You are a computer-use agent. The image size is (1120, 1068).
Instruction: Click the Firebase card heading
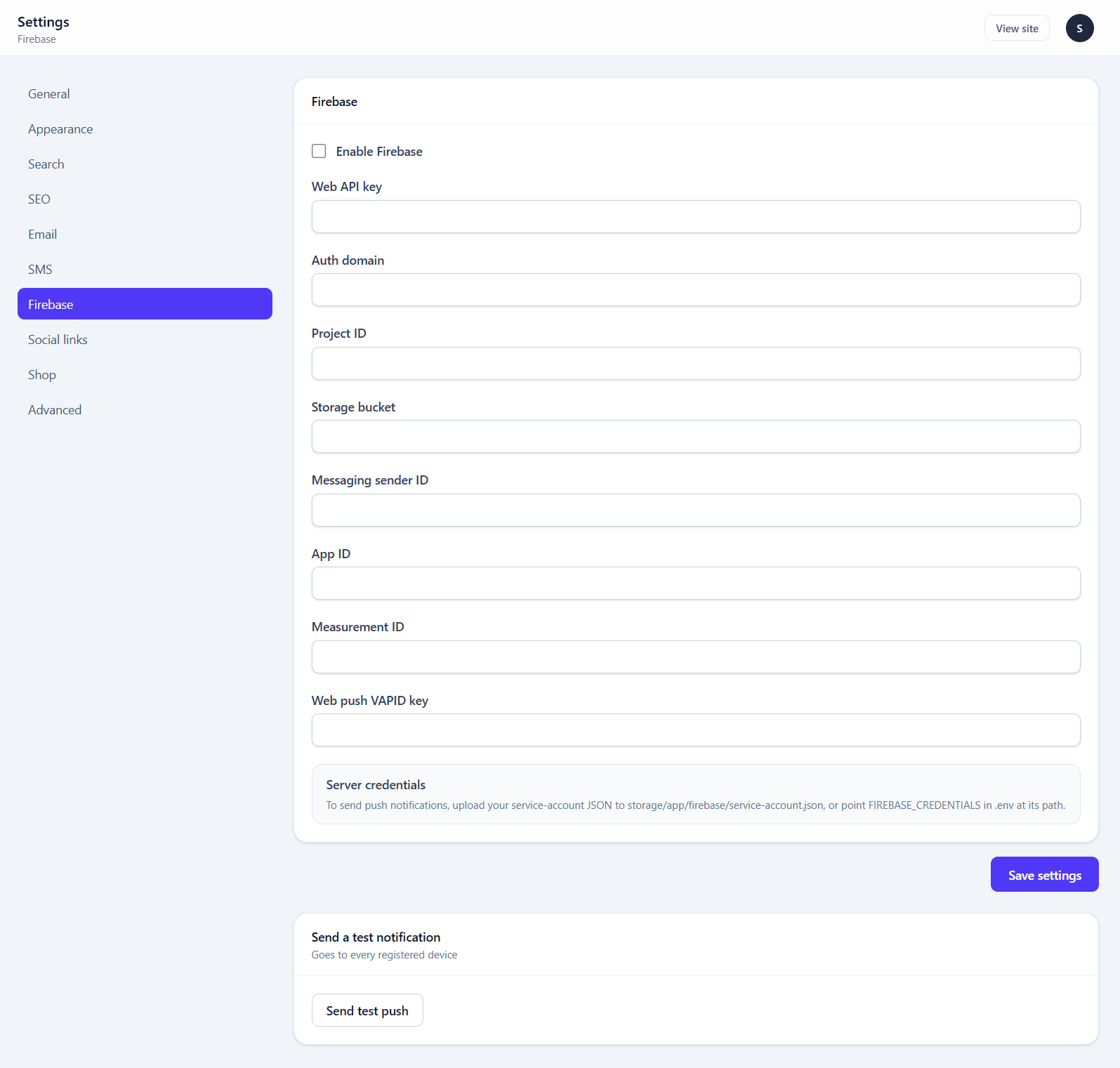(x=334, y=102)
